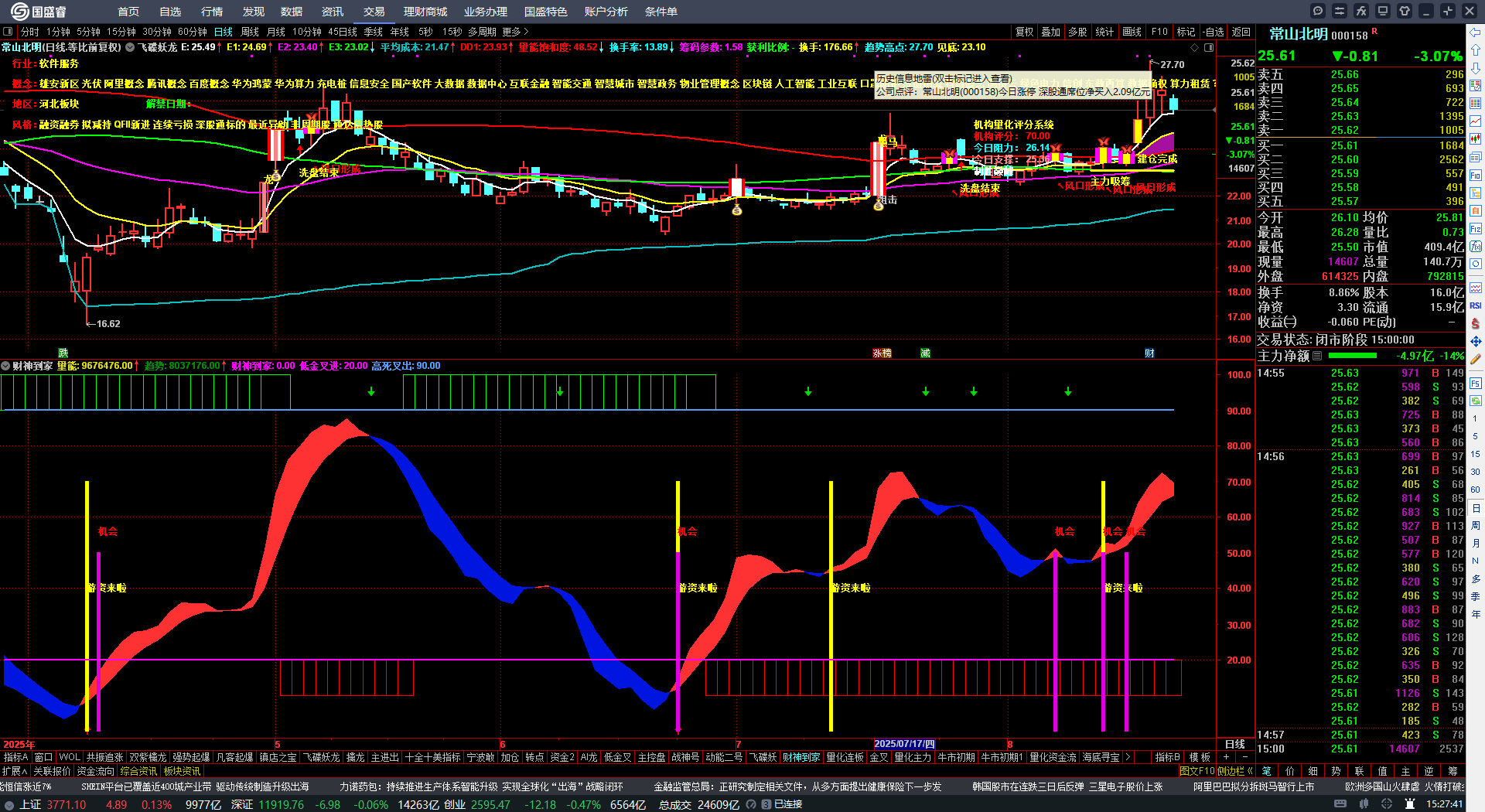The image size is (1485, 812).
Task: Zoom out chart with the − button
Action: pyautogui.click(x=1244, y=757)
